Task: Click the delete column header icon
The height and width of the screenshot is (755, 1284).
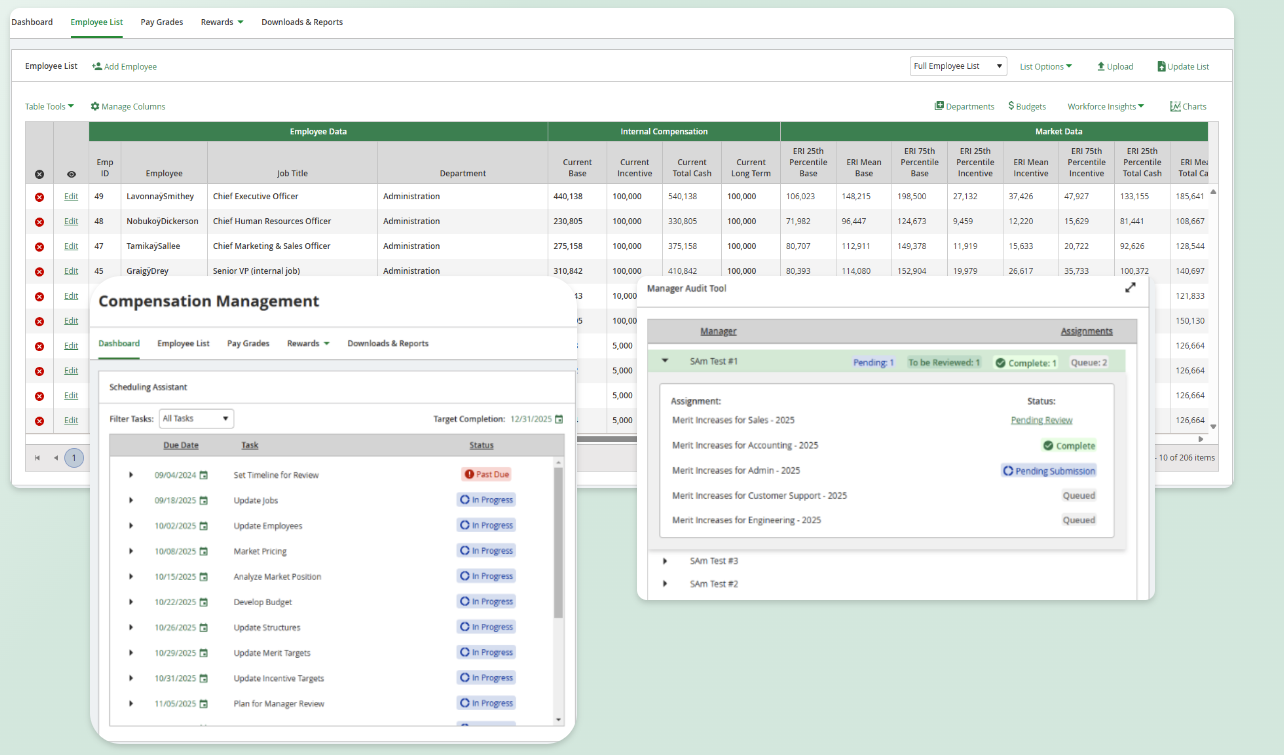Action: 39,174
